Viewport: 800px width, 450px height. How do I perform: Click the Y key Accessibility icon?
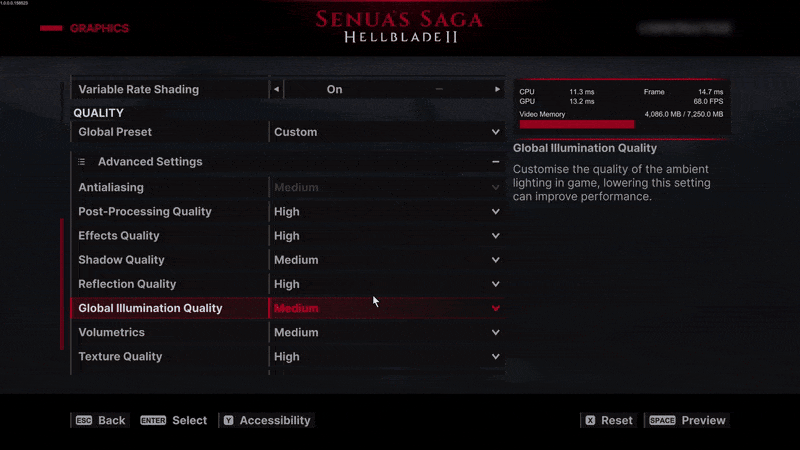(228, 421)
